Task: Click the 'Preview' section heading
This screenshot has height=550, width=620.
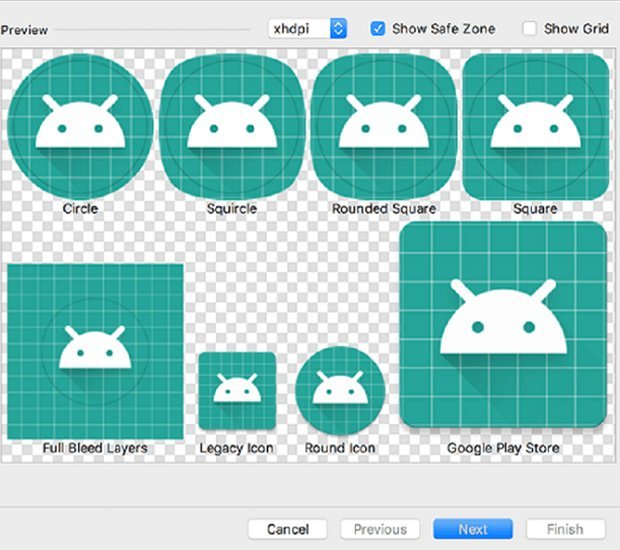Action: (x=24, y=30)
